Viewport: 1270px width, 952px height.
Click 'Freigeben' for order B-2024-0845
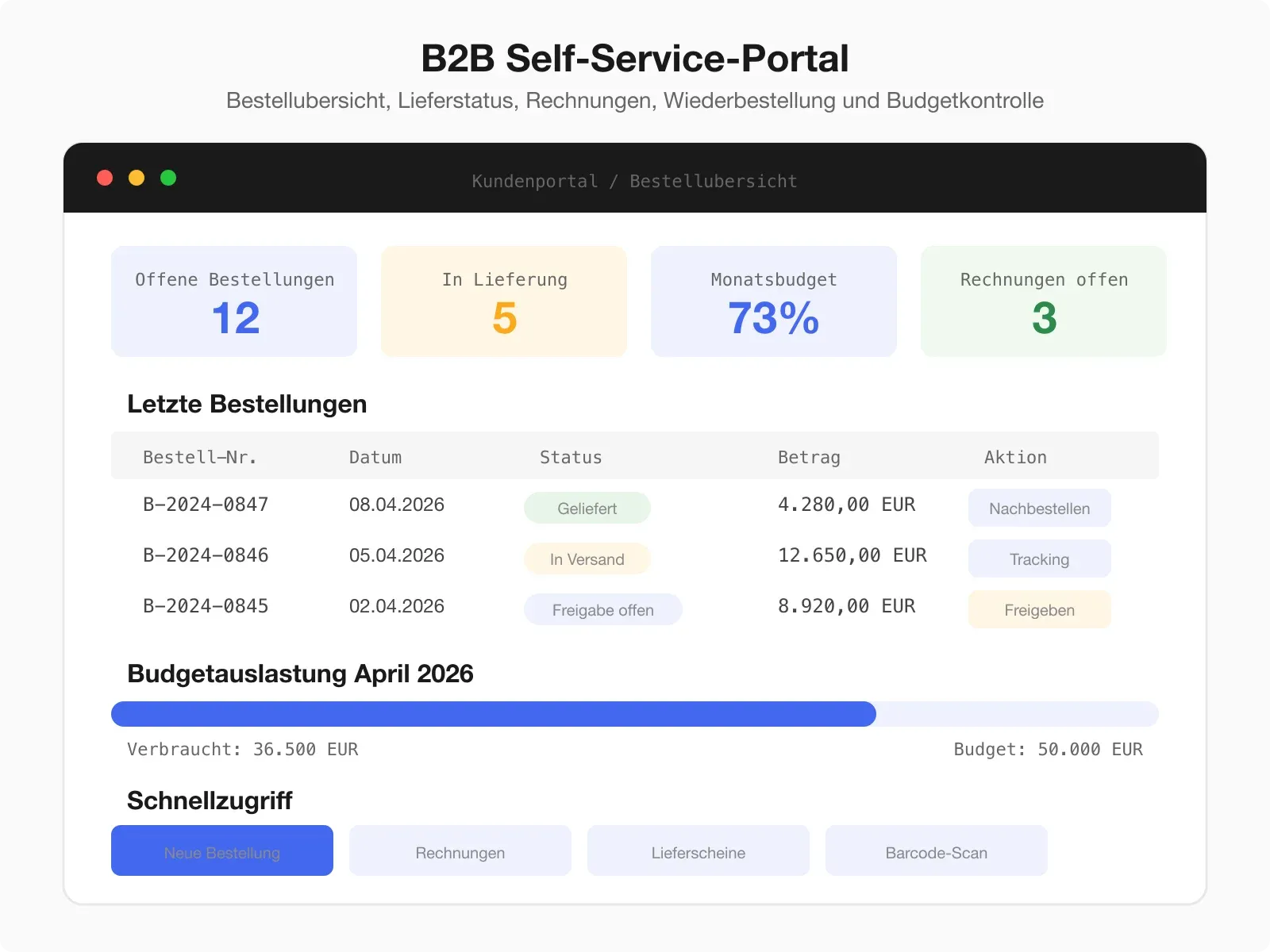[x=1038, y=609]
